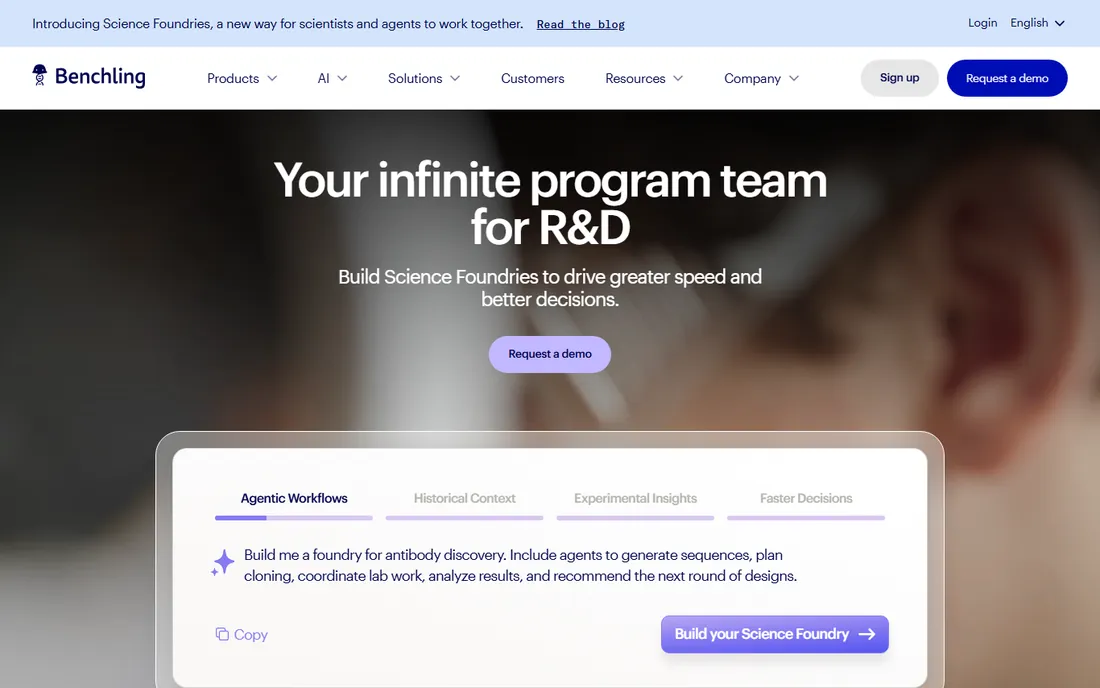Go to the Customers page

point(532,79)
